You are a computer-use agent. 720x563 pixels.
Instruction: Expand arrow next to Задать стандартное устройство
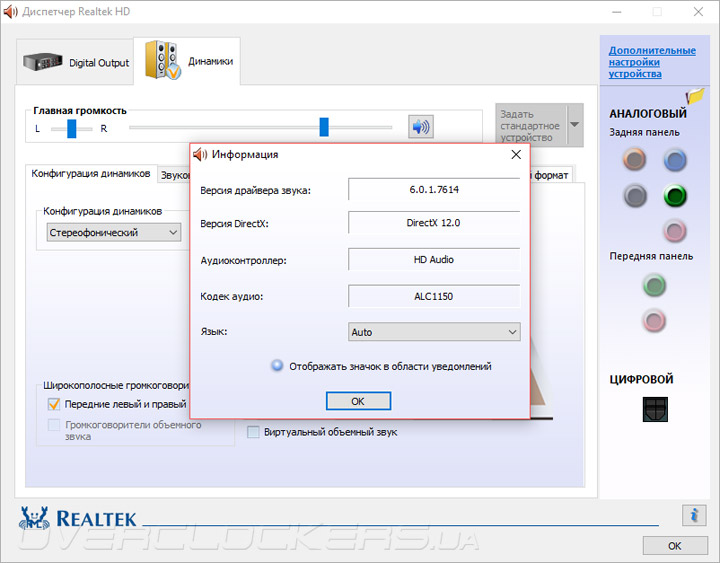(x=574, y=125)
